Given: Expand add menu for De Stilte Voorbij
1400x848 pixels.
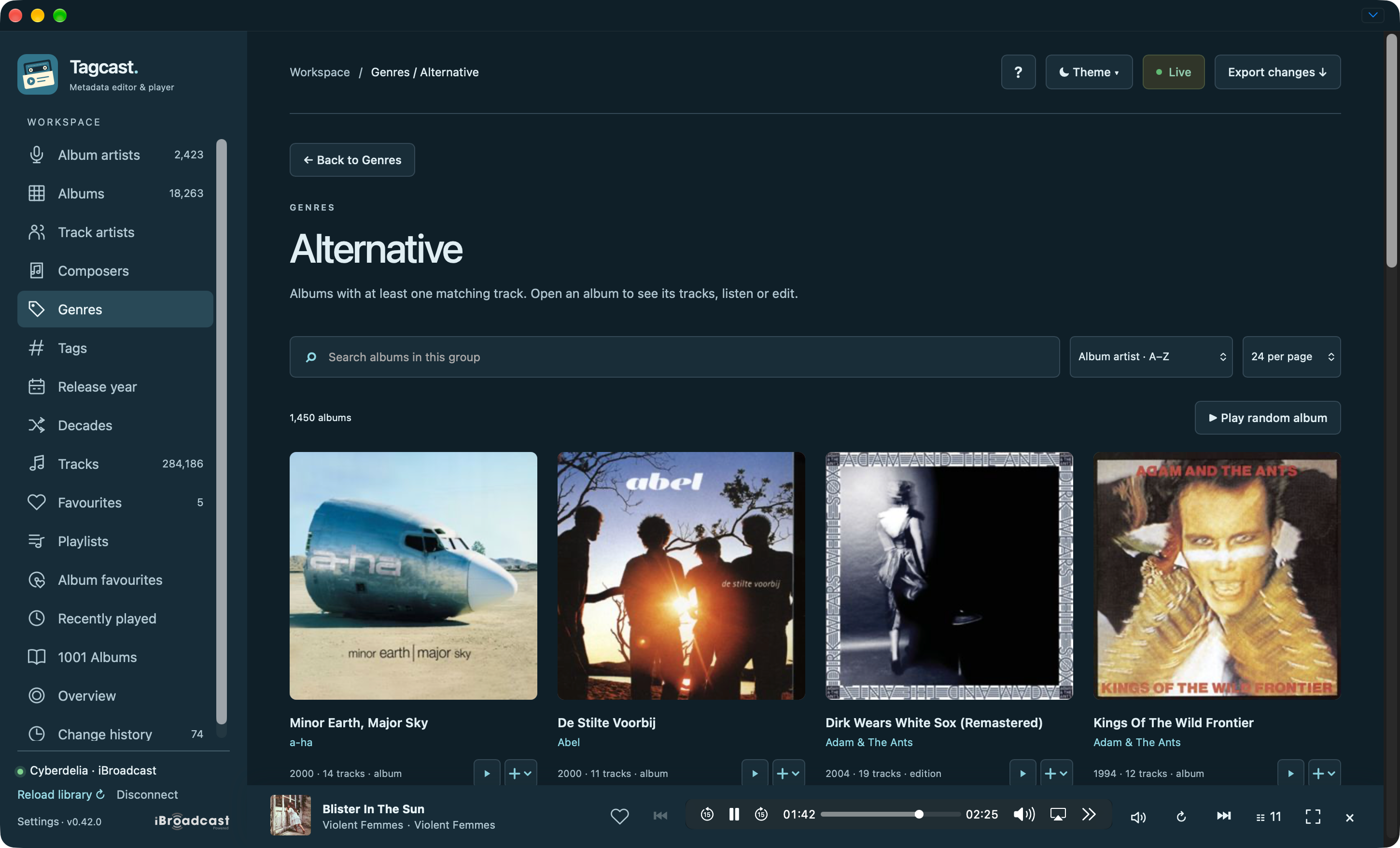Looking at the screenshot, I should coord(789,773).
